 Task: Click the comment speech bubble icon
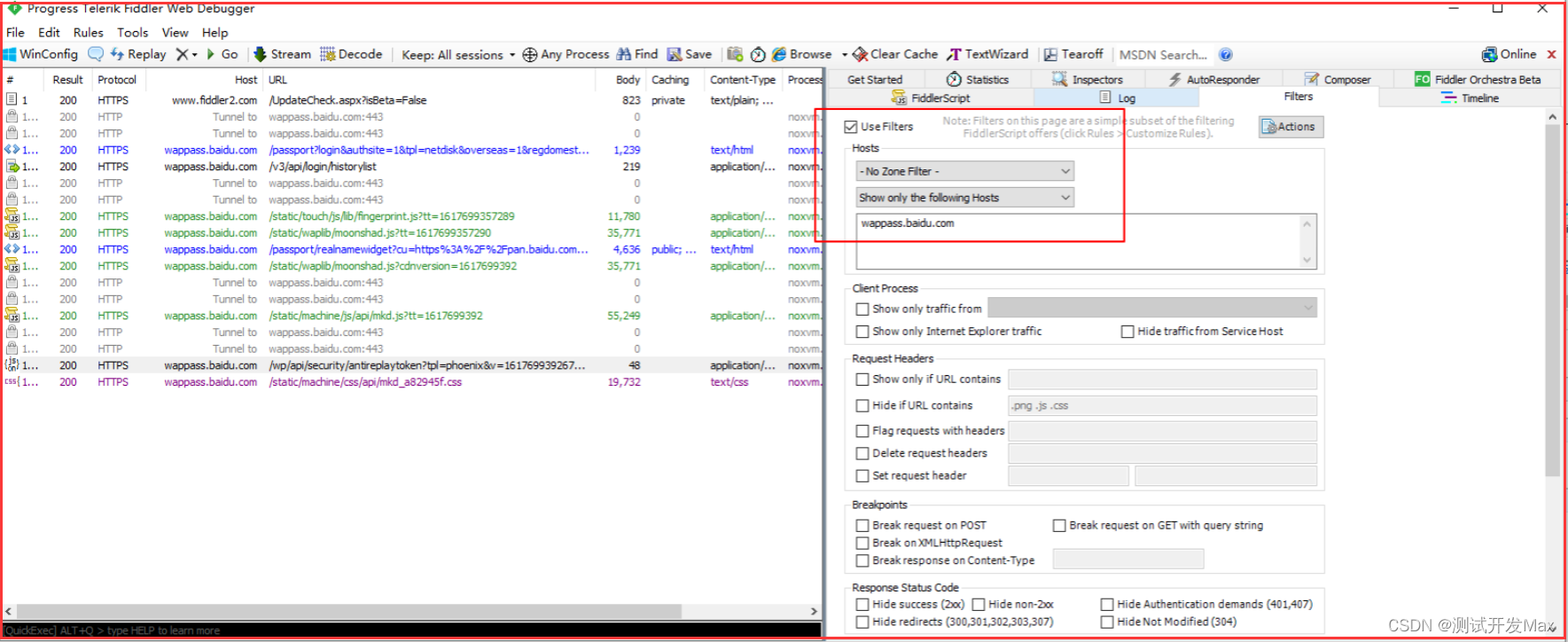click(x=95, y=54)
